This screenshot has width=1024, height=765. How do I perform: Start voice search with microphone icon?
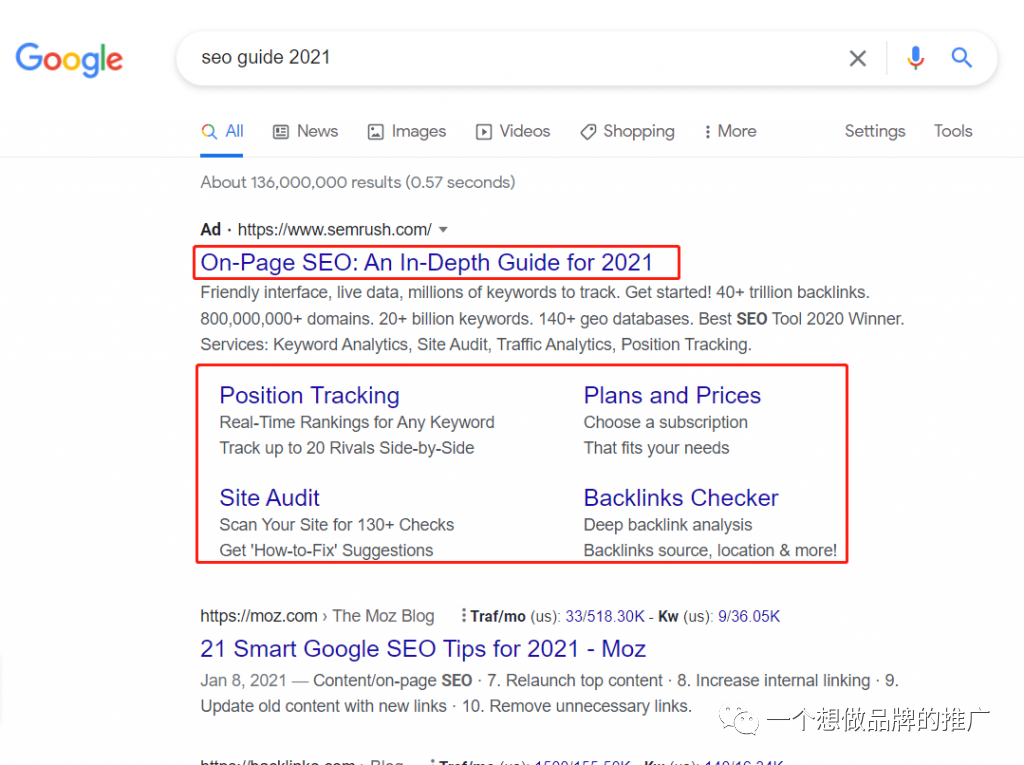[916, 58]
